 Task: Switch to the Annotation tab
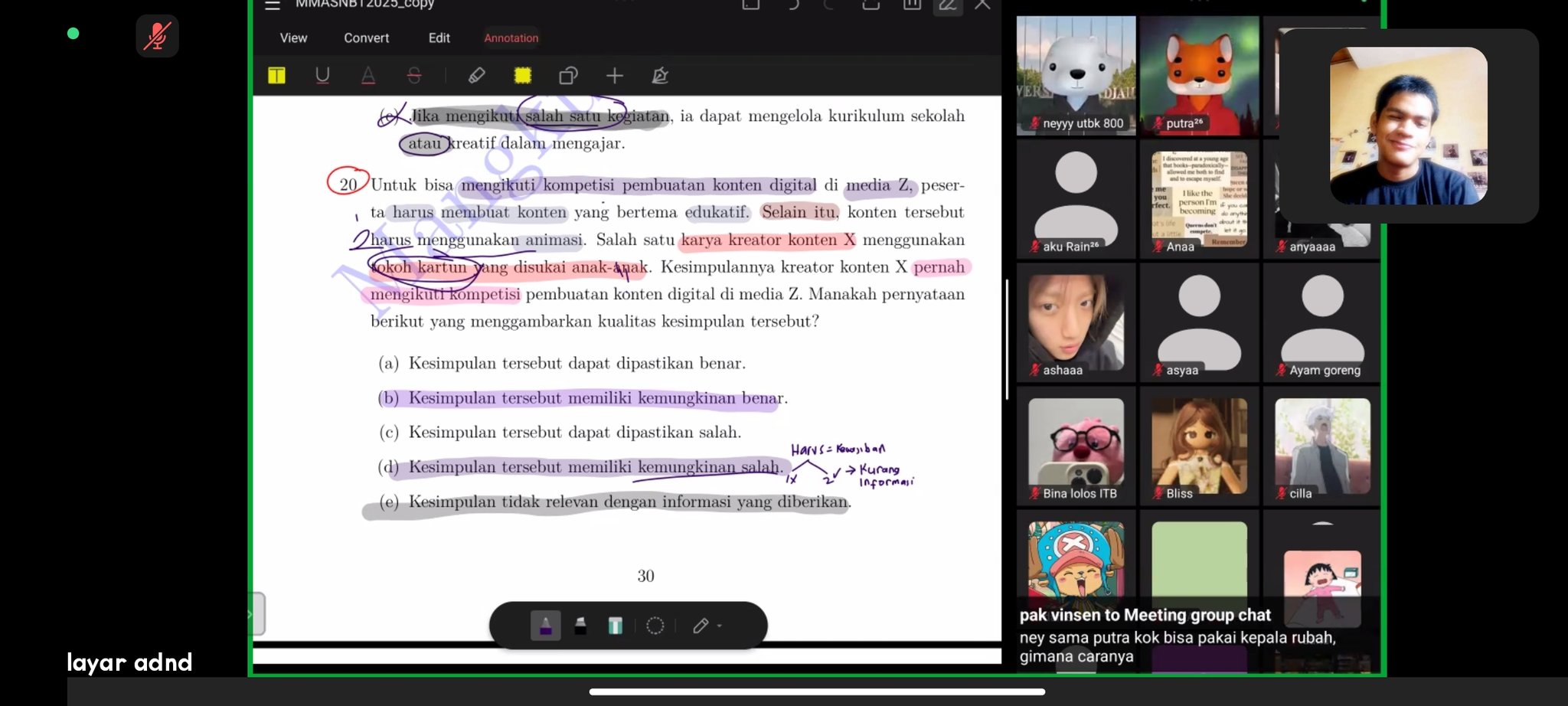coord(511,38)
